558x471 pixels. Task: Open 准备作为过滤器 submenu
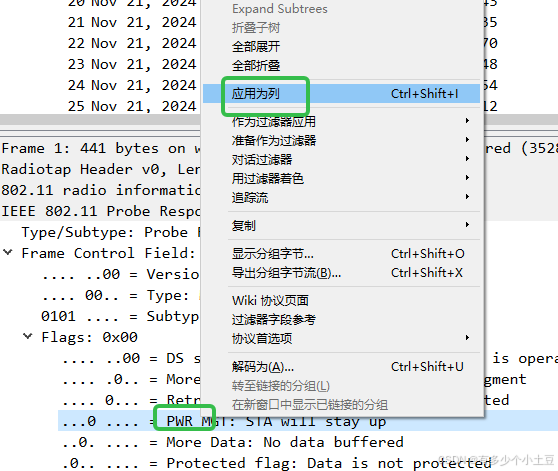[x=341, y=140]
